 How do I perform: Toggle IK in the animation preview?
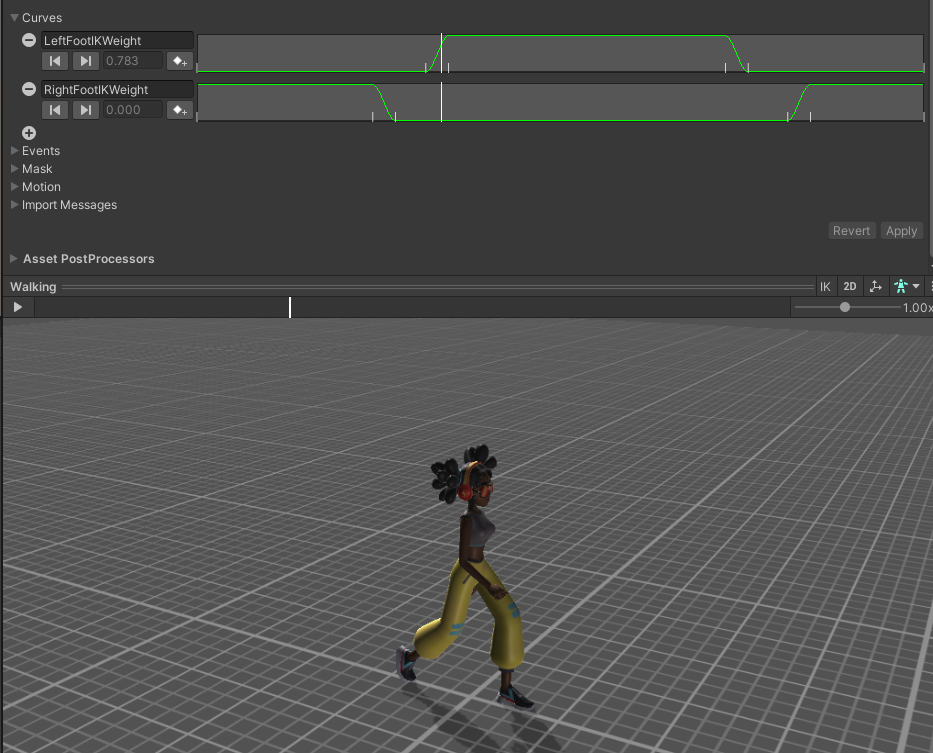tap(825, 286)
